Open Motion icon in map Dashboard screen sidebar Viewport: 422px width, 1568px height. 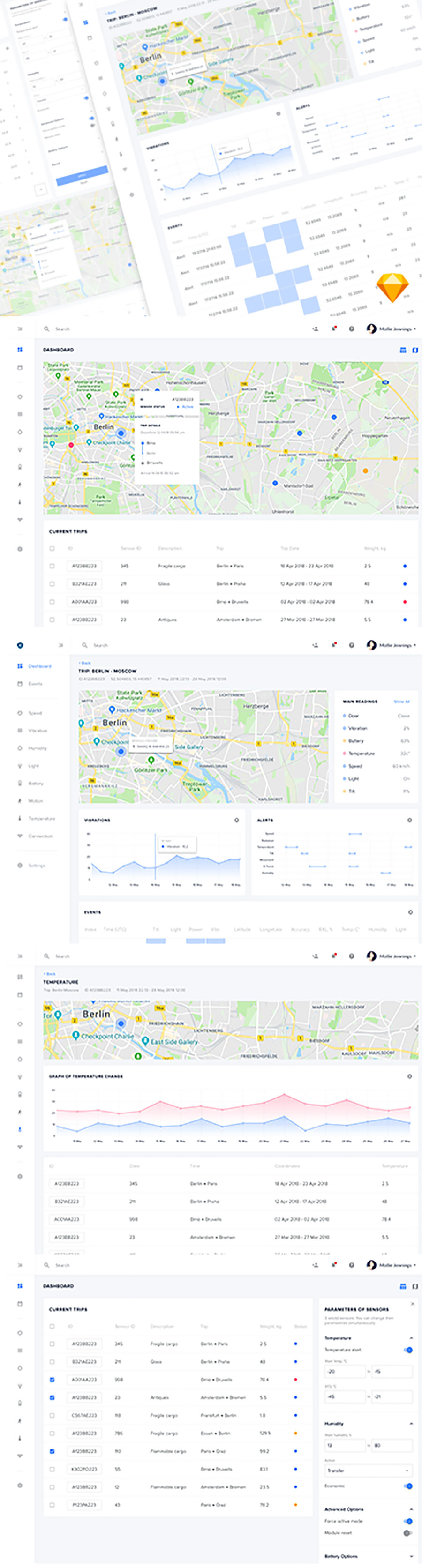tap(20, 485)
